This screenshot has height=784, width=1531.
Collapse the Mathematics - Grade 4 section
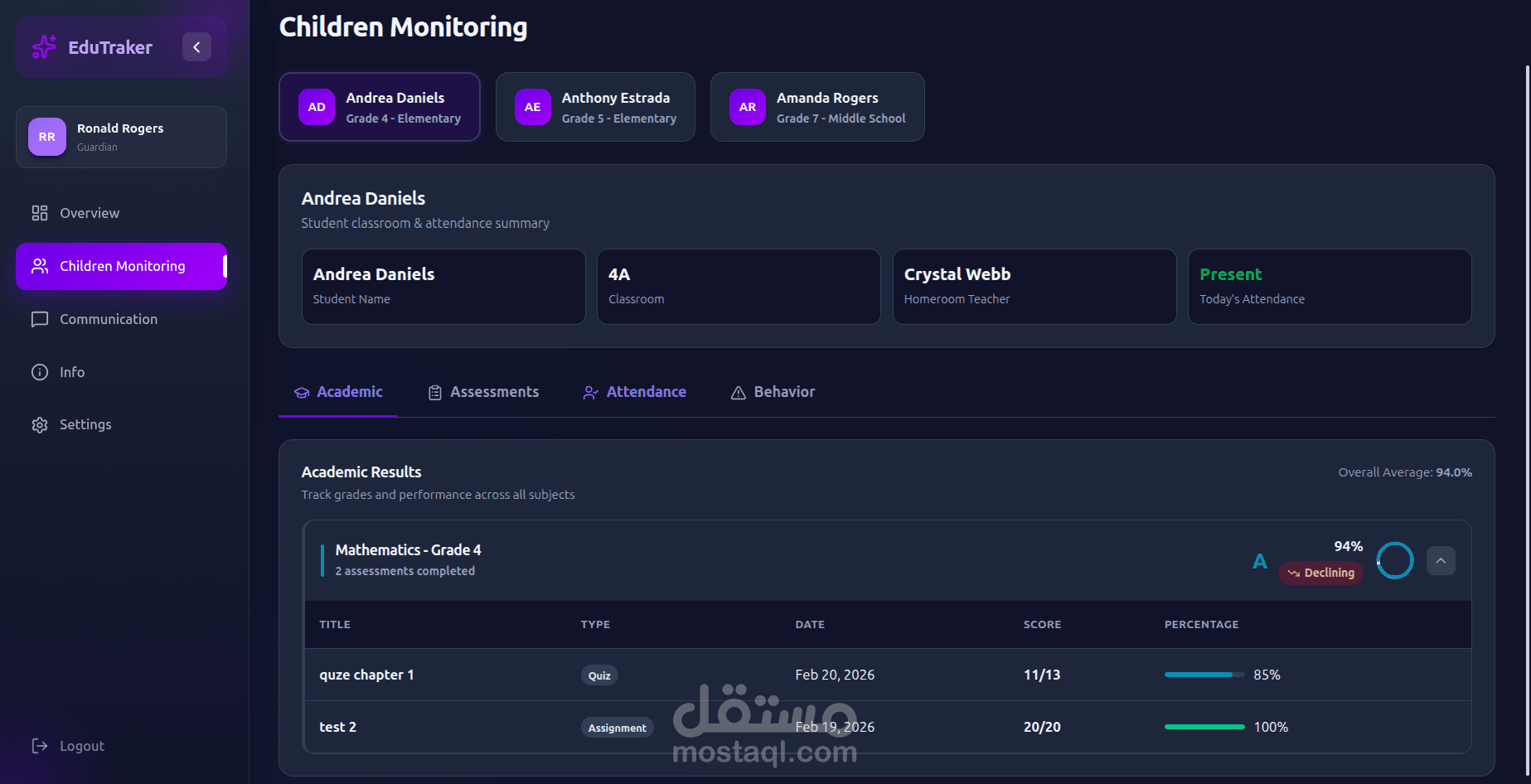pyautogui.click(x=1441, y=561)
